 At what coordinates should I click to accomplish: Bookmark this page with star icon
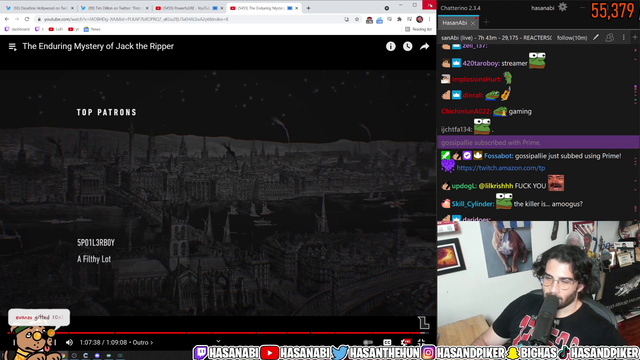(x=357, y=19)
